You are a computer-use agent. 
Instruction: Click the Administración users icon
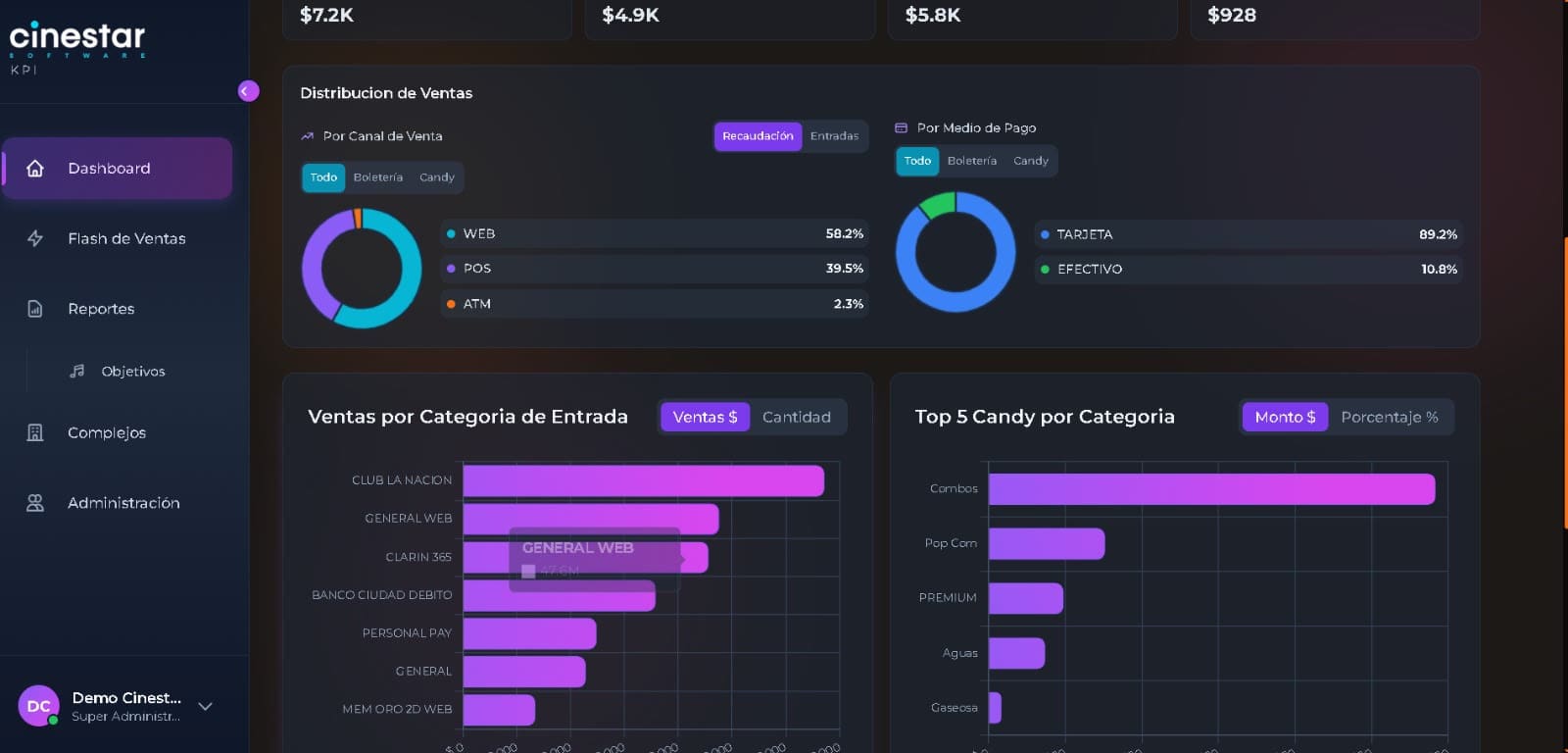35,503
